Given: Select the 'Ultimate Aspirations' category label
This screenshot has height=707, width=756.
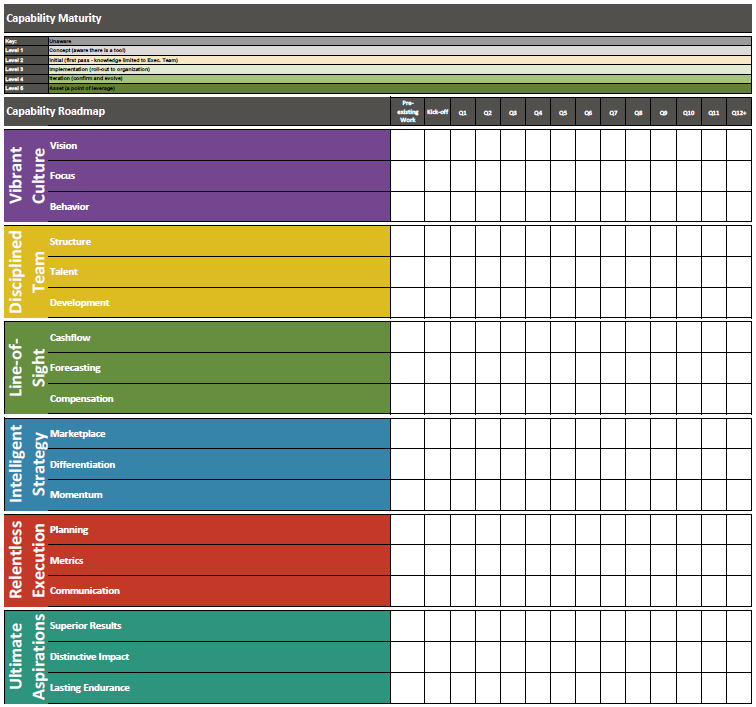Looking at the screenshot, I should pyautogui.click(x=26, y=656).
